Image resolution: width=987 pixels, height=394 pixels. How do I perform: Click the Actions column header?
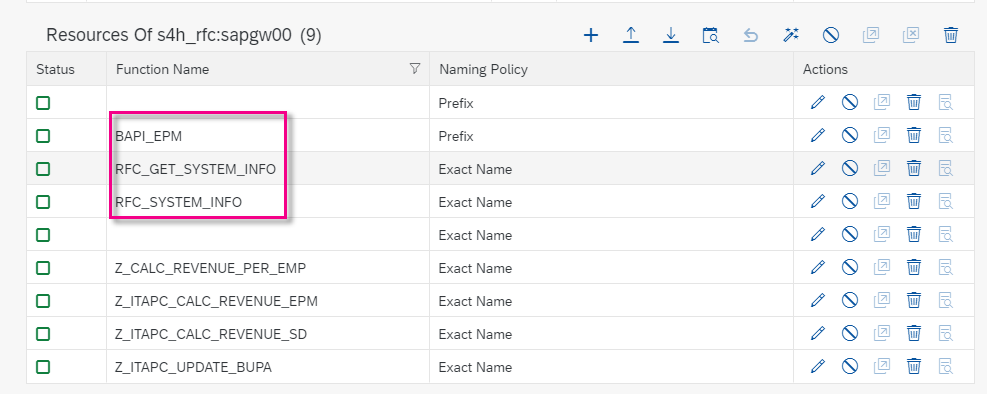884,69
